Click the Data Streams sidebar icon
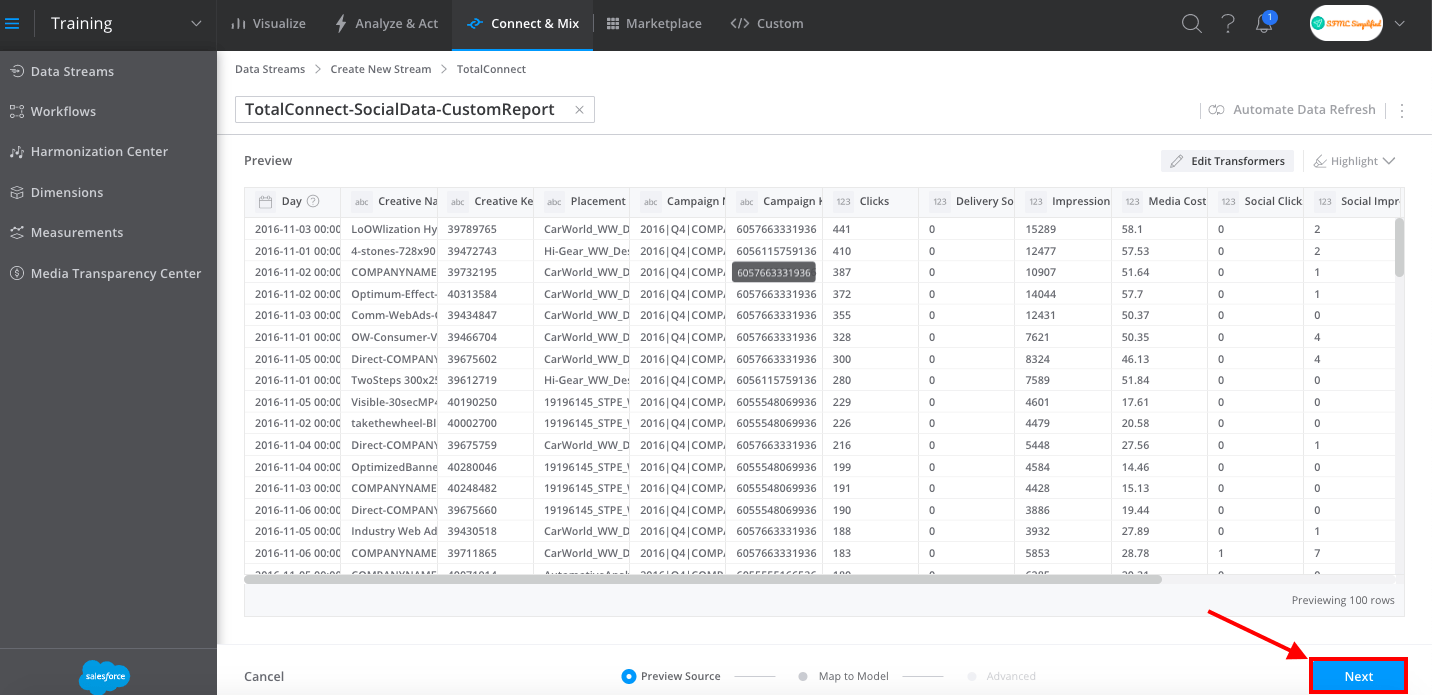The height and width of the screenshot is (695, 1432). pyautogui.click(x=17, y=71)
